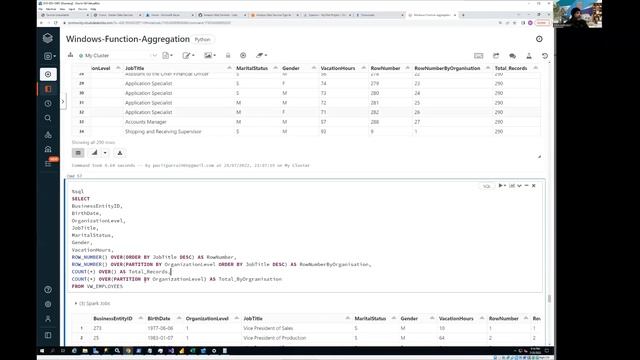Viewport: 640px width, 360px height.
Task: Open the Edit menu dropdown in toolbar
Action: point(188,56)
